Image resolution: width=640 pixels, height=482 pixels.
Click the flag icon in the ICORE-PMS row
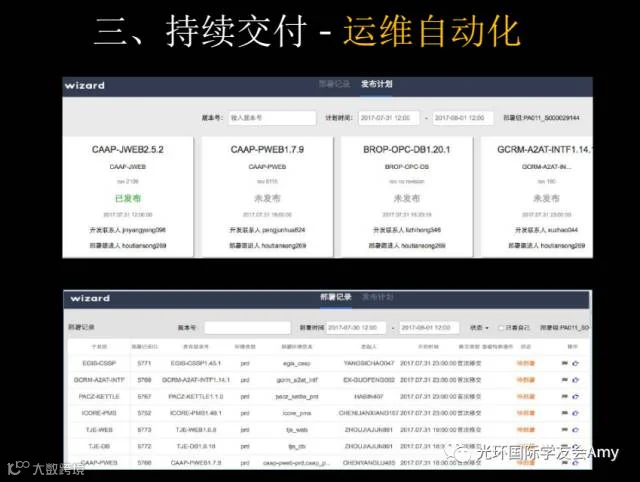565,413
